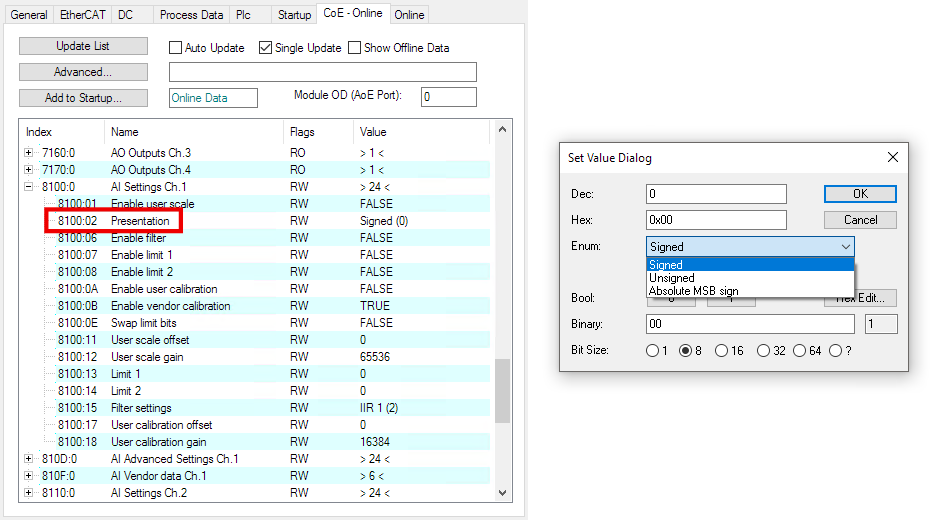Select Bit Size 16 radio button
This screenshot has height=520, width=930.
click(x=721, y=350)
